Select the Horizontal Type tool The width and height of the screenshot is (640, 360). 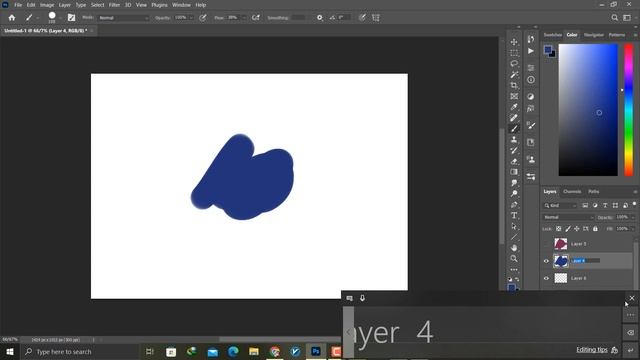[x=514, y=215]
